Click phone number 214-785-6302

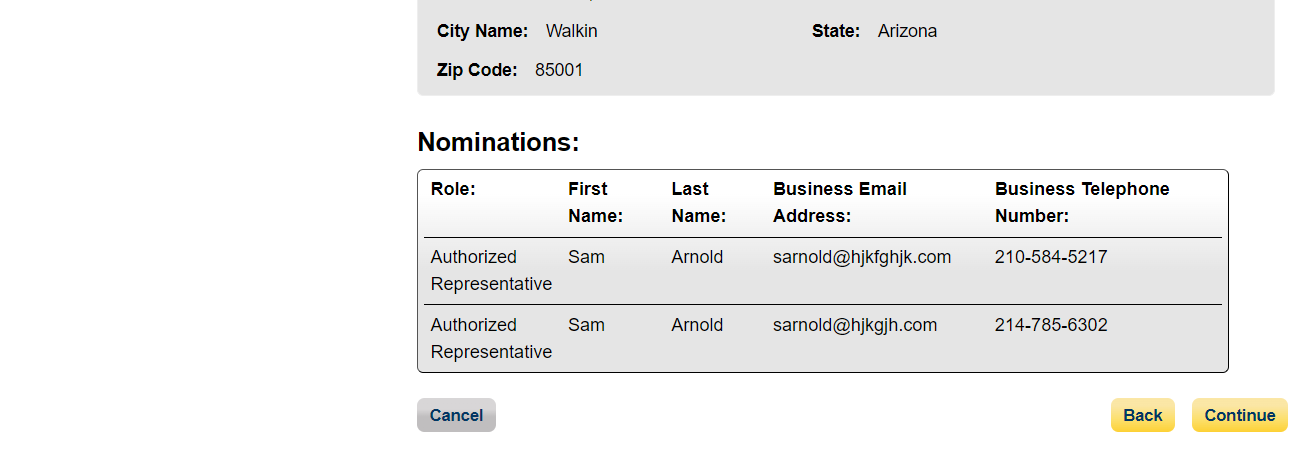click(1050, 325)
